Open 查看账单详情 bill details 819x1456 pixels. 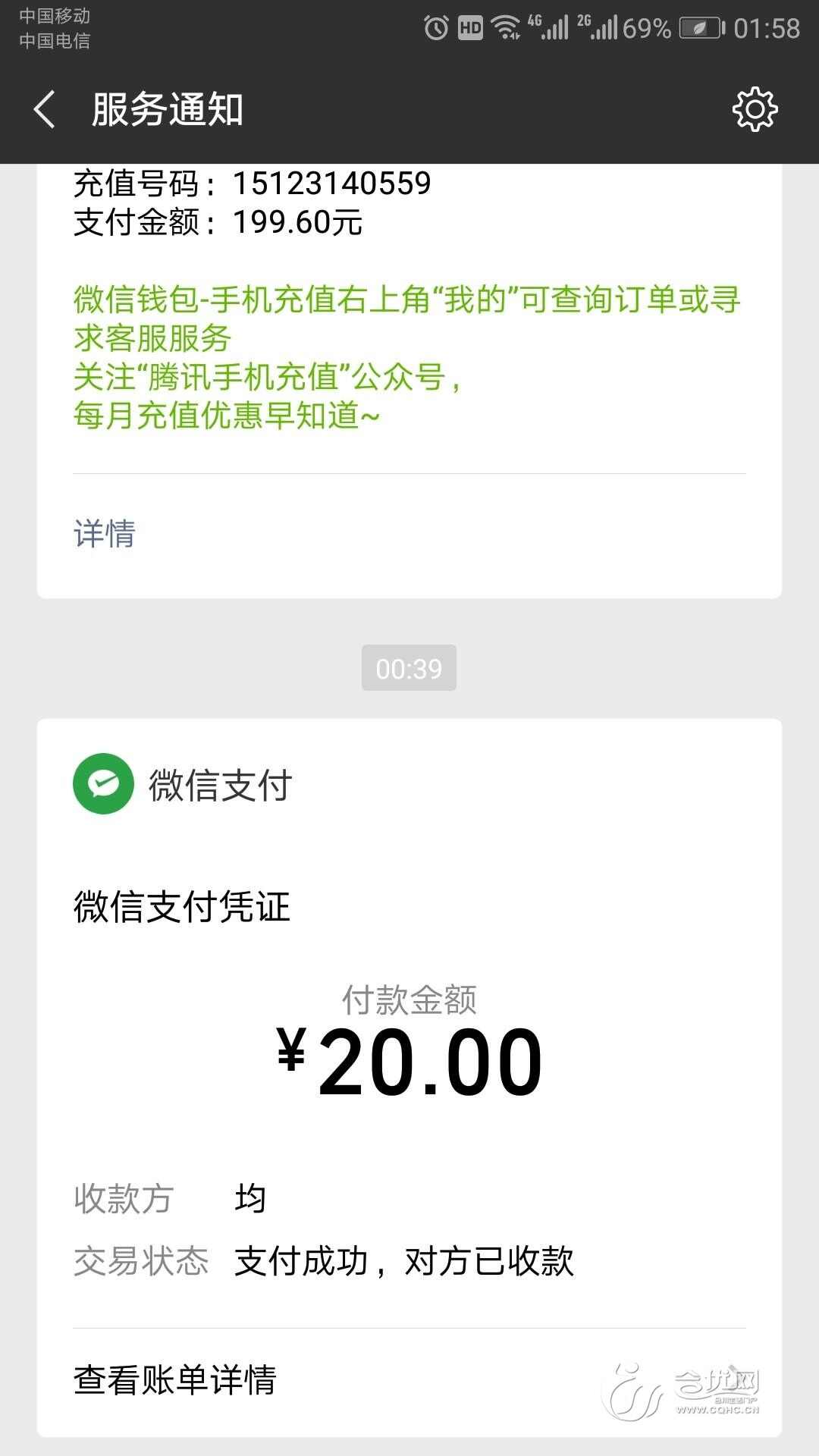pyautogui.click(x=175, y=1379)
